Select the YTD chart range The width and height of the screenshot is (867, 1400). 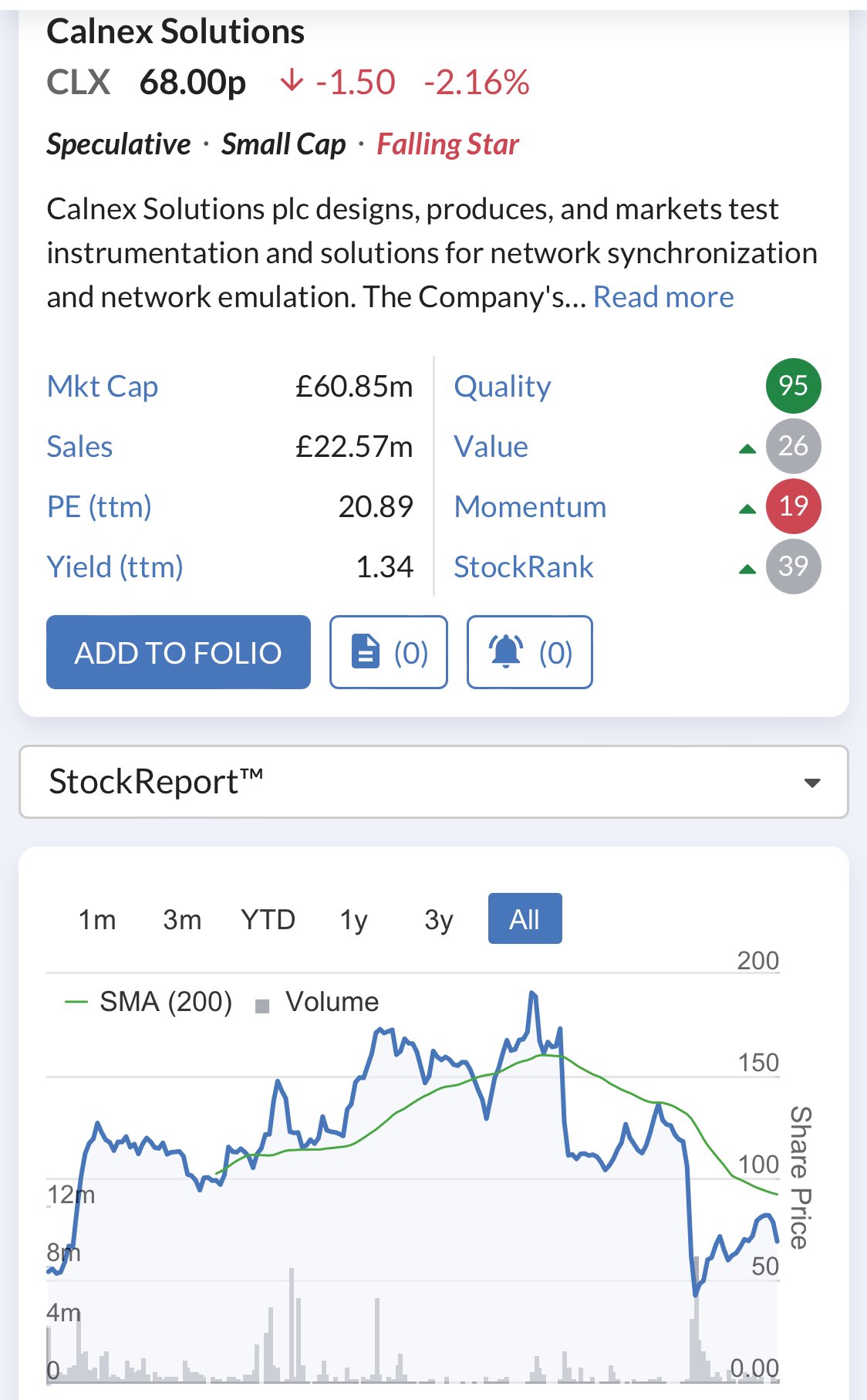268,919
